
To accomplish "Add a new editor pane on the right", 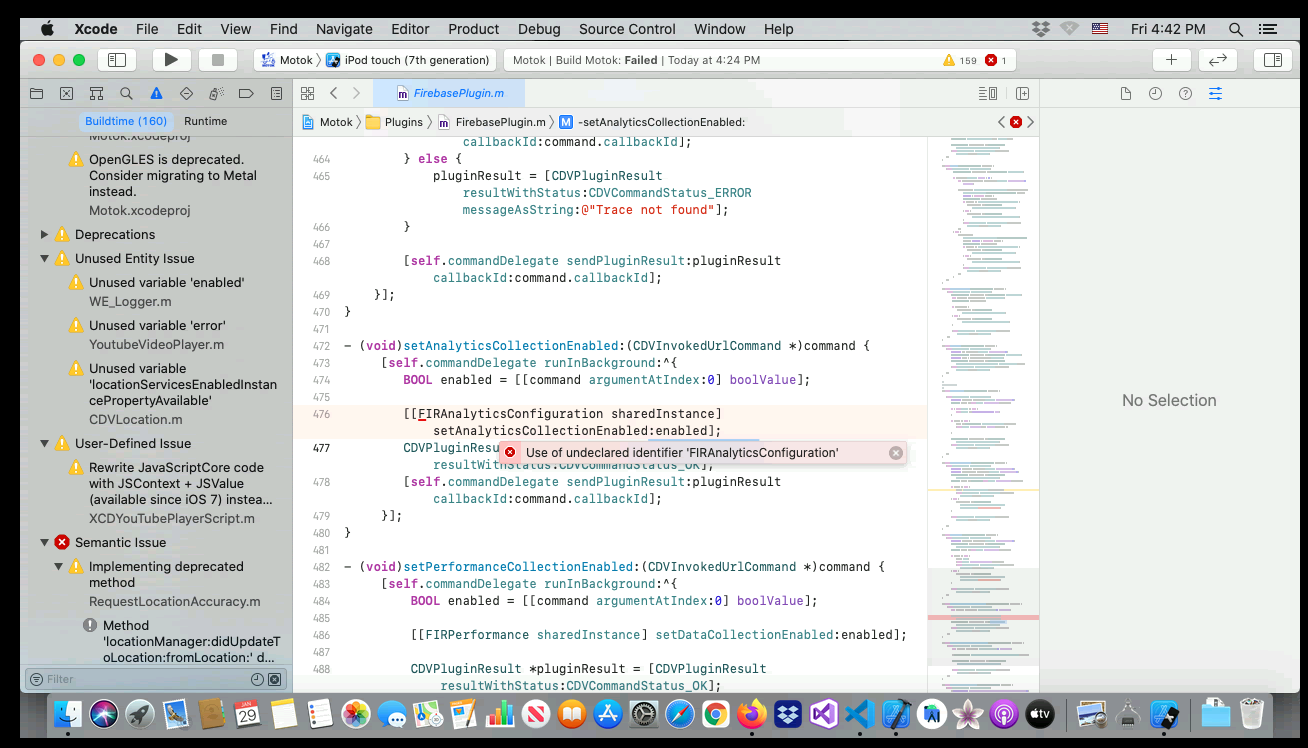I will 1022,93.
